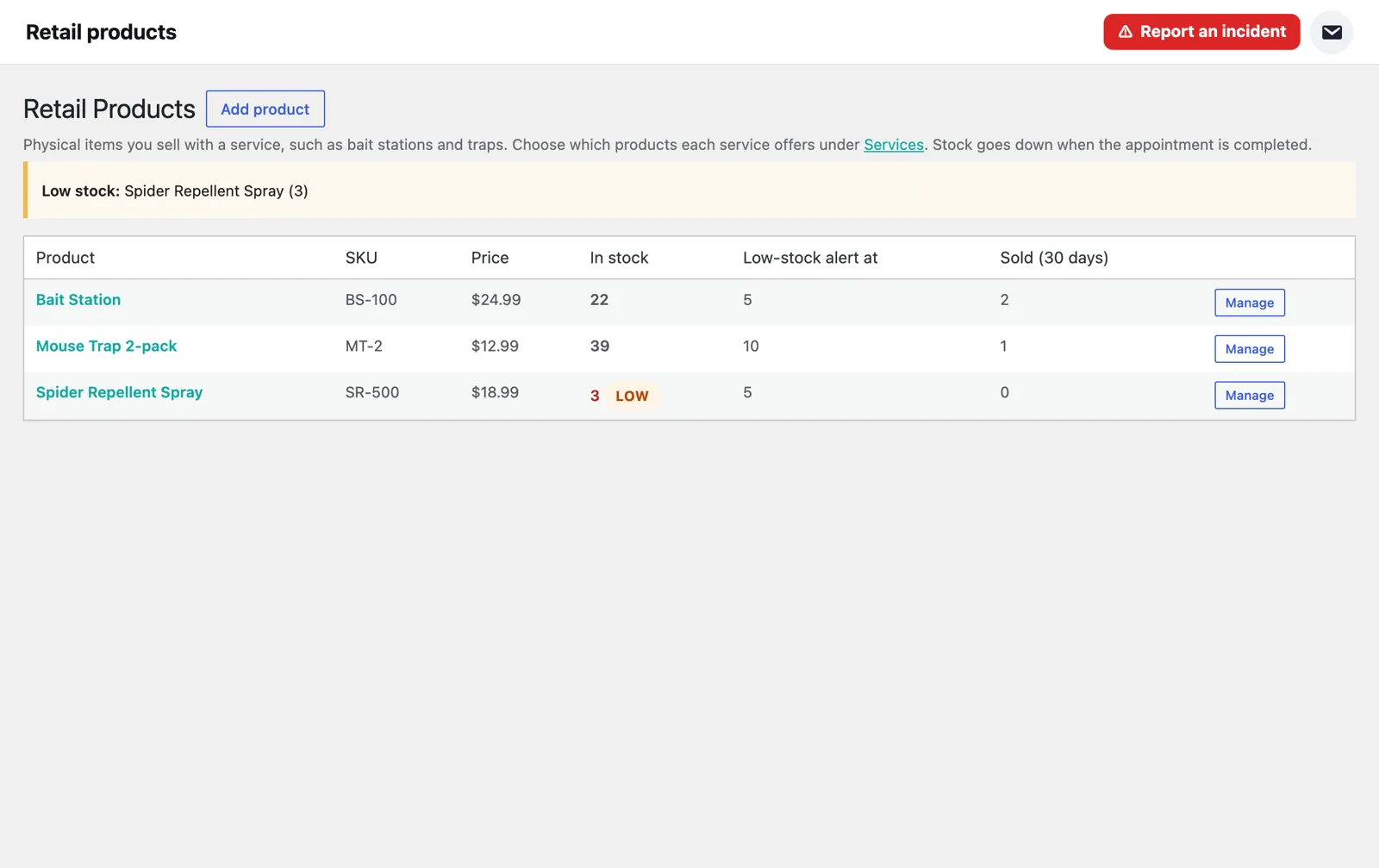Click Add product button
This screenshot has width=1379, height=868.
[x=265, y=109]
